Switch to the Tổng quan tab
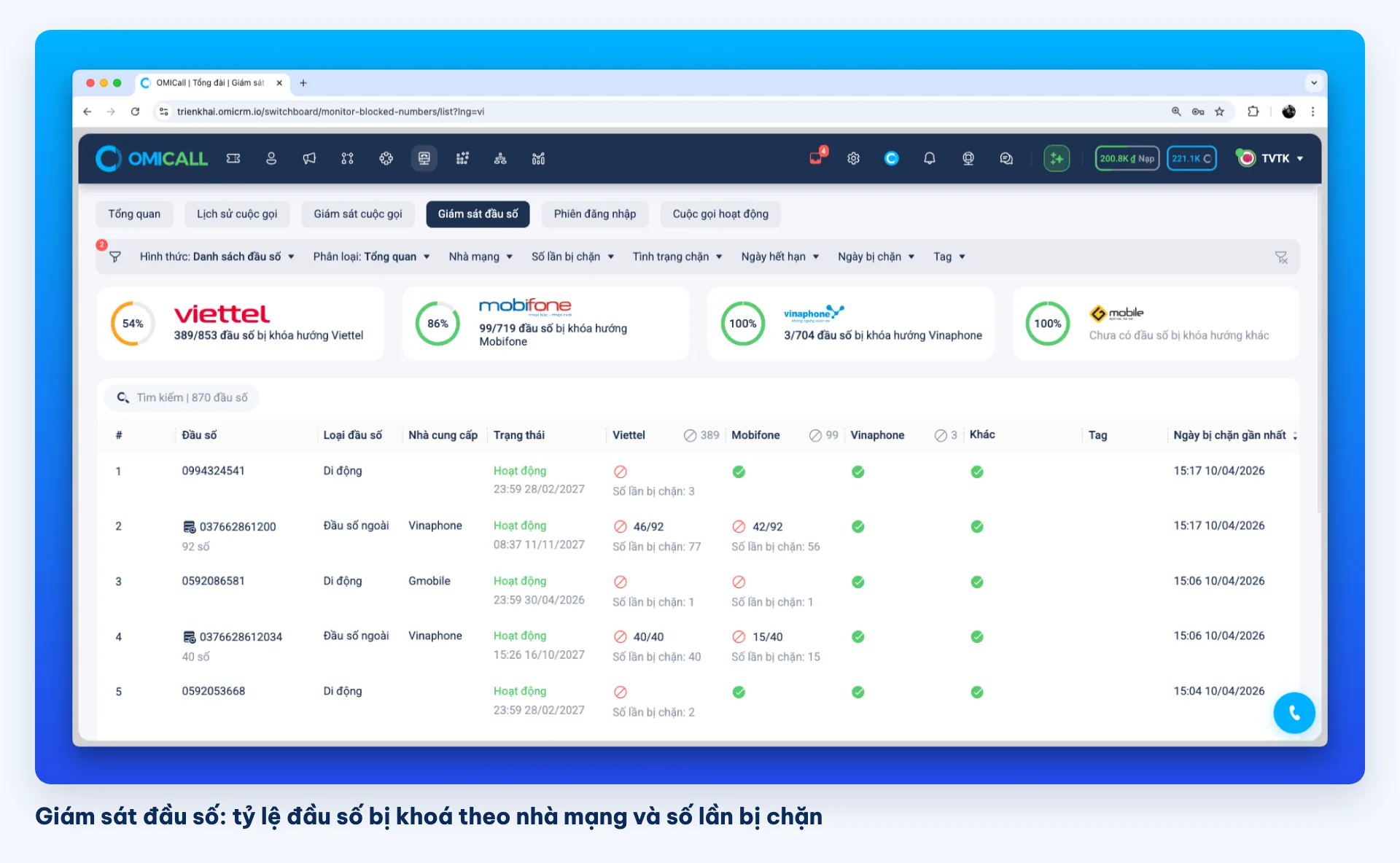1400x863 pixels. (x=134, y=214)
